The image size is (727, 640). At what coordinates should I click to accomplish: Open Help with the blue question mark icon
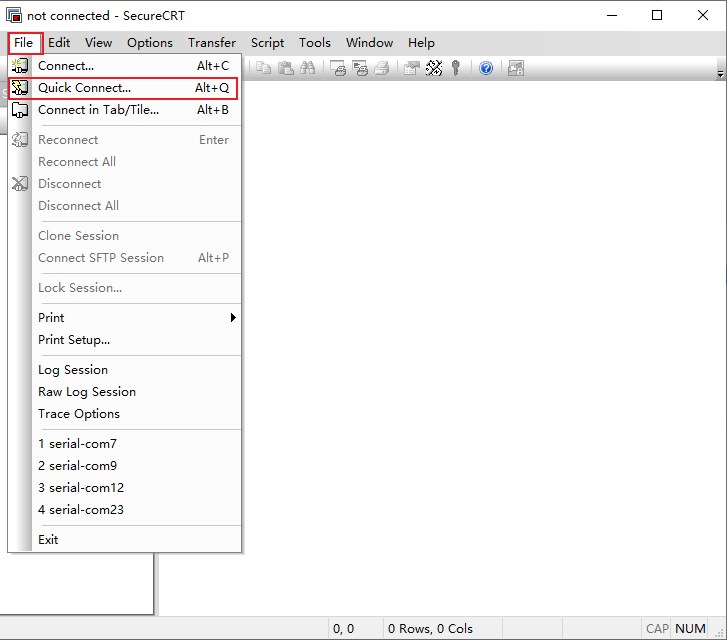[486, 68]
